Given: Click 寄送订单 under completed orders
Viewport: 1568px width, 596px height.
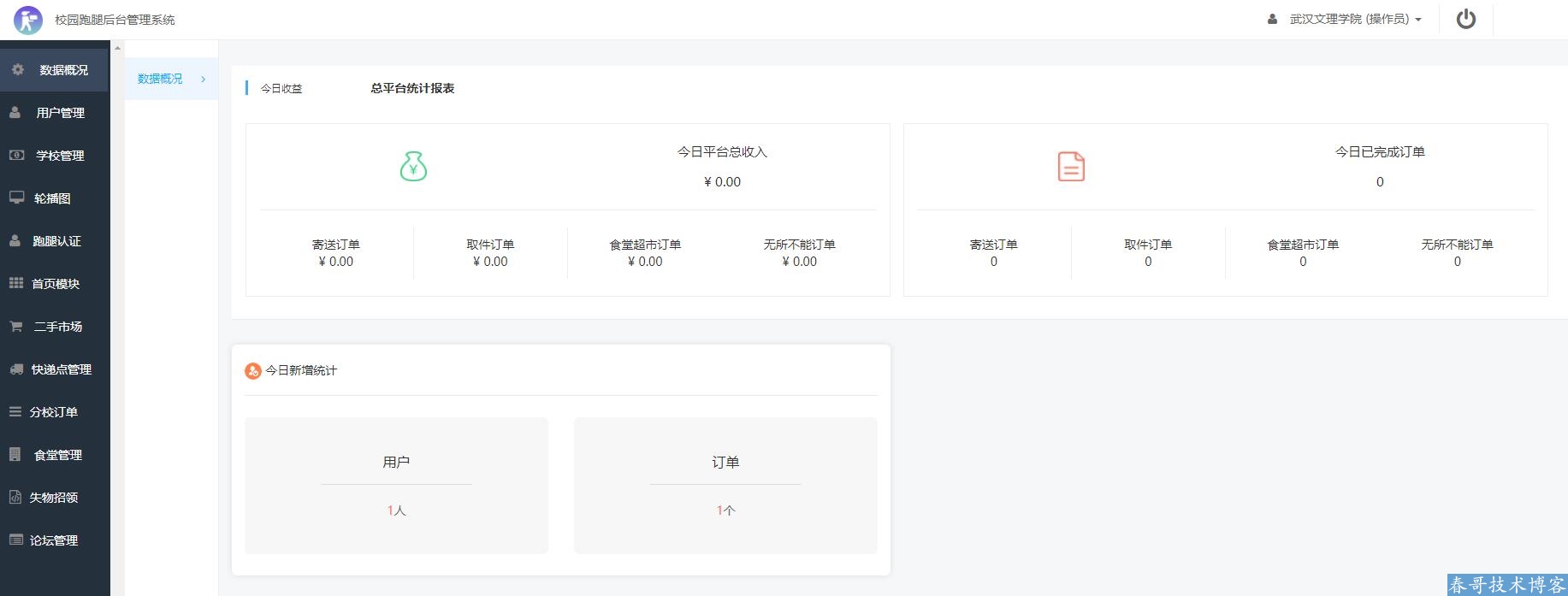Looking at the screenshot, I should (x=993, y=245).
